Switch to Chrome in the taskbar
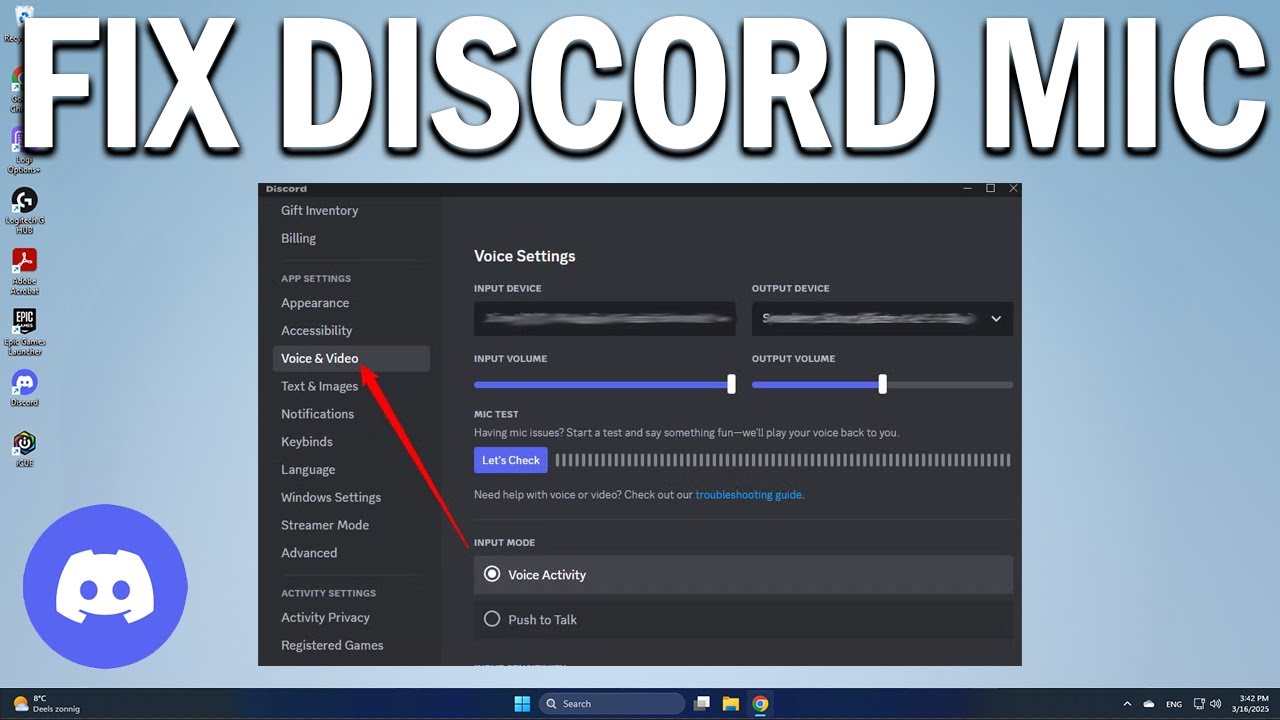The image size is (1280, 720). [760, 704]
